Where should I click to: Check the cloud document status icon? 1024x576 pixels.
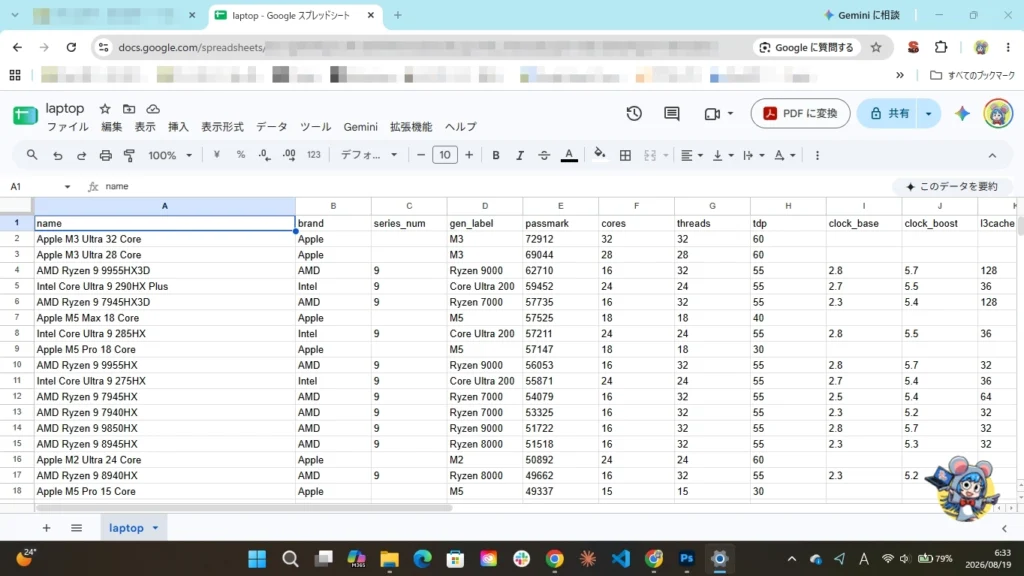[x=153, y=109]
